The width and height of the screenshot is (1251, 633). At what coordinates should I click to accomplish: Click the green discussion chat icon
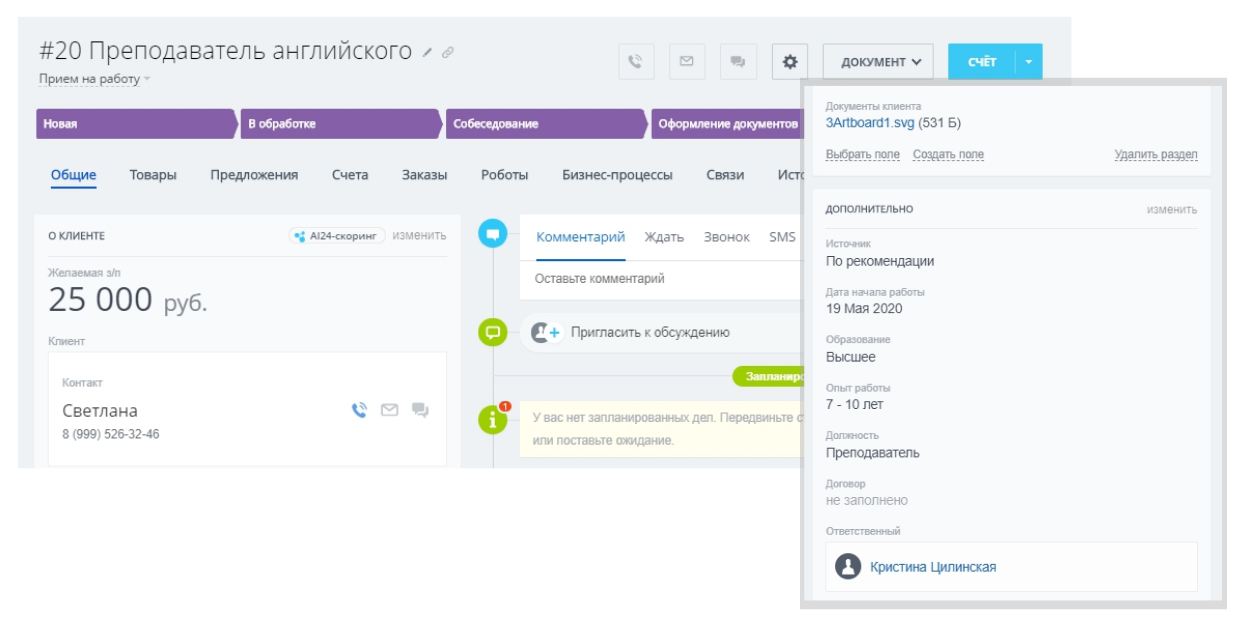(x=492, y=332)
